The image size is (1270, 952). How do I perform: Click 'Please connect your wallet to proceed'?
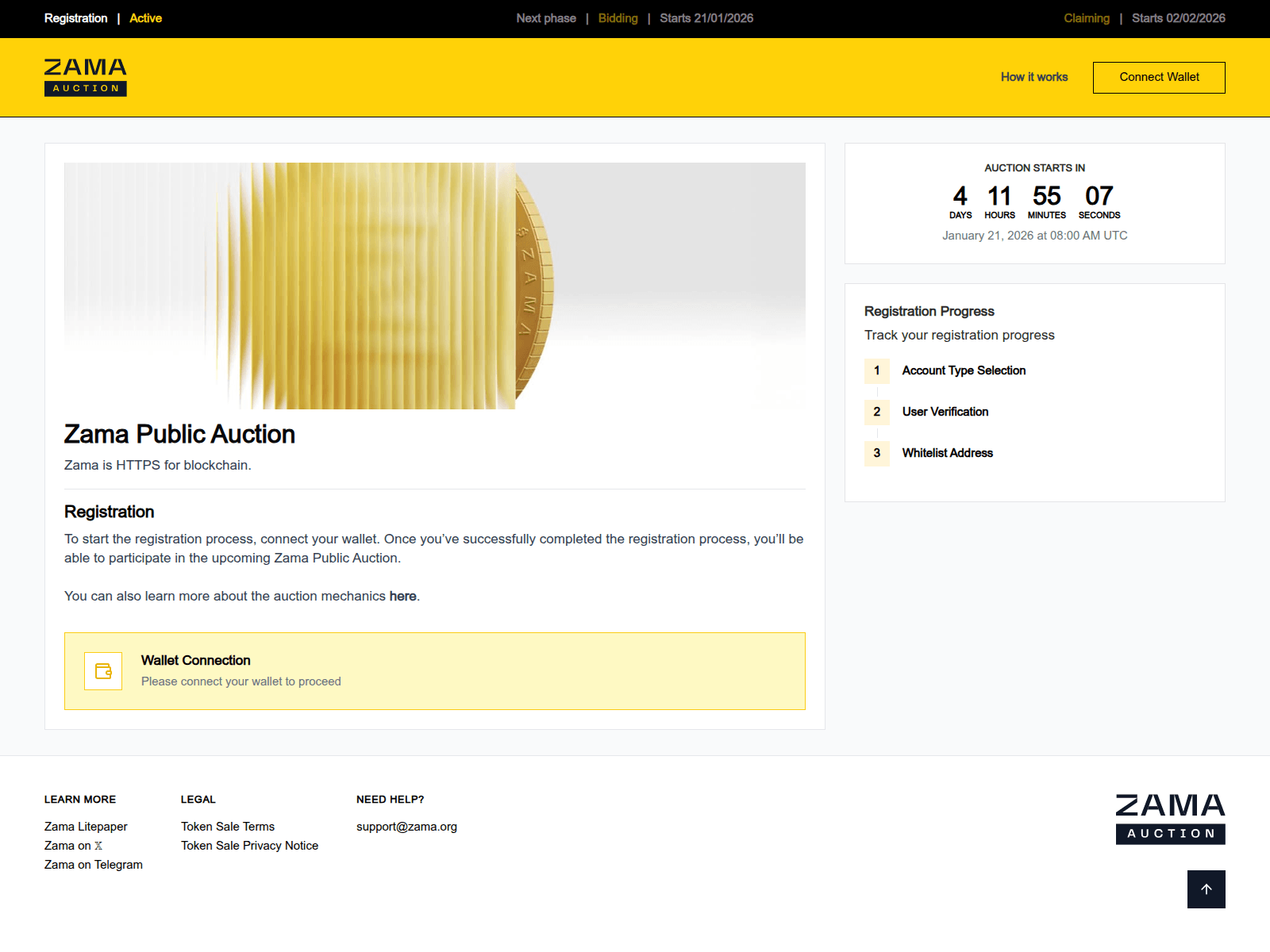241,681
